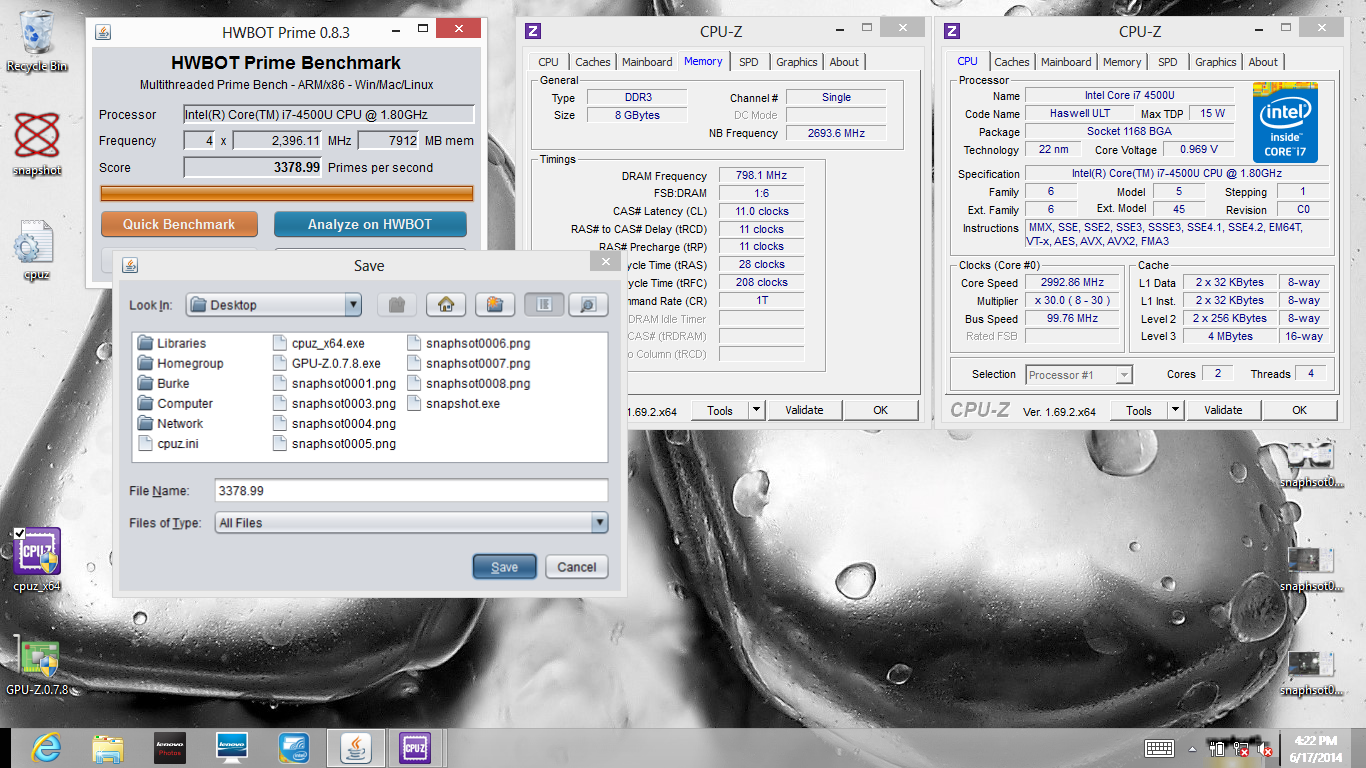Click Analyze on HWBOT button
The image size is (1366, 768).
pyautogui.click(x=370, y=224)
